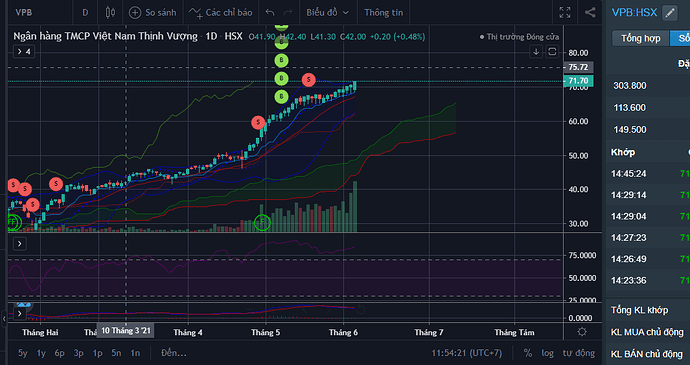Open chart settings gear icon
The image size is (690, 365).
point(582,332)
